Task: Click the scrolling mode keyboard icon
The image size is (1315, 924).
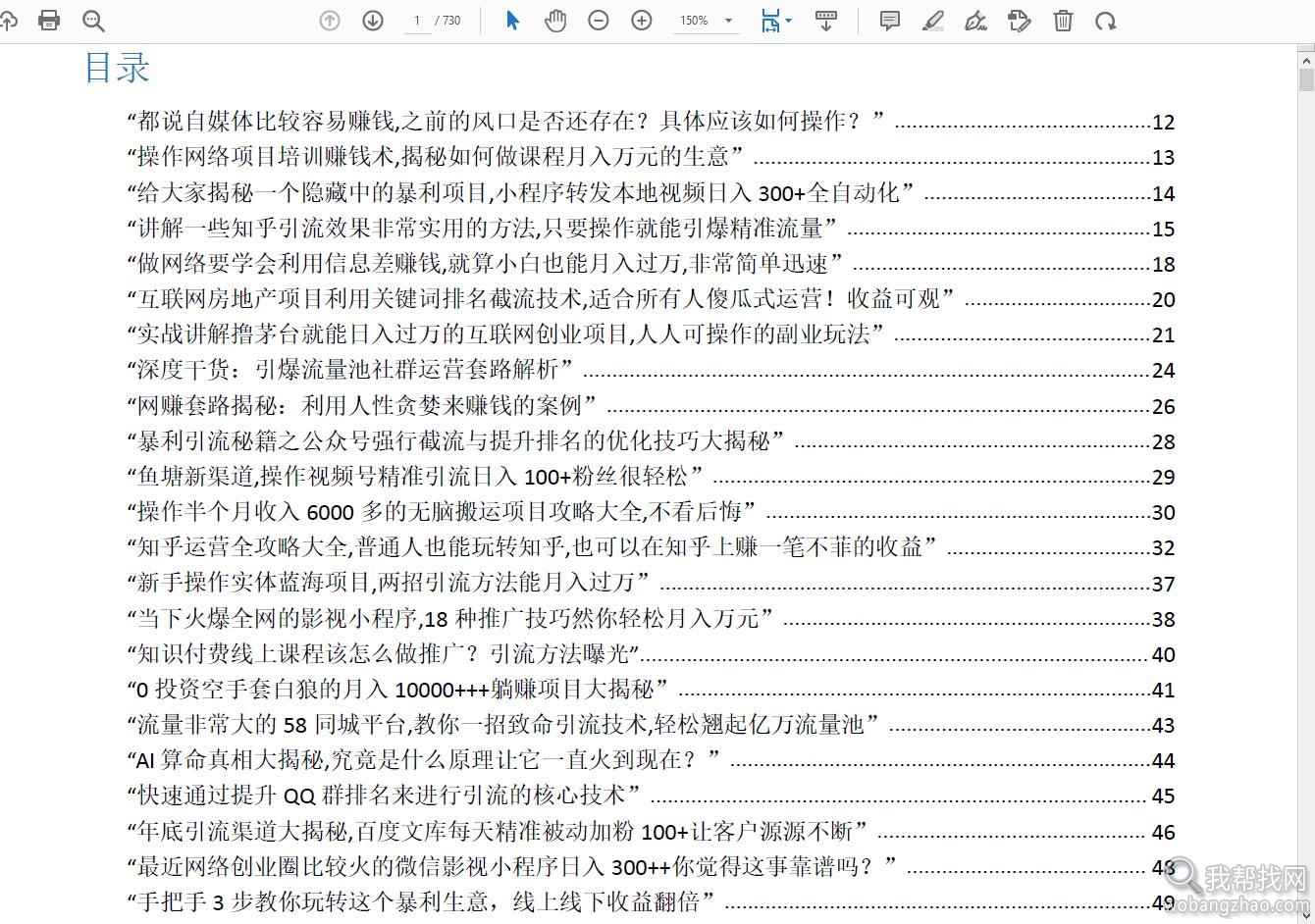Action: 826,20
